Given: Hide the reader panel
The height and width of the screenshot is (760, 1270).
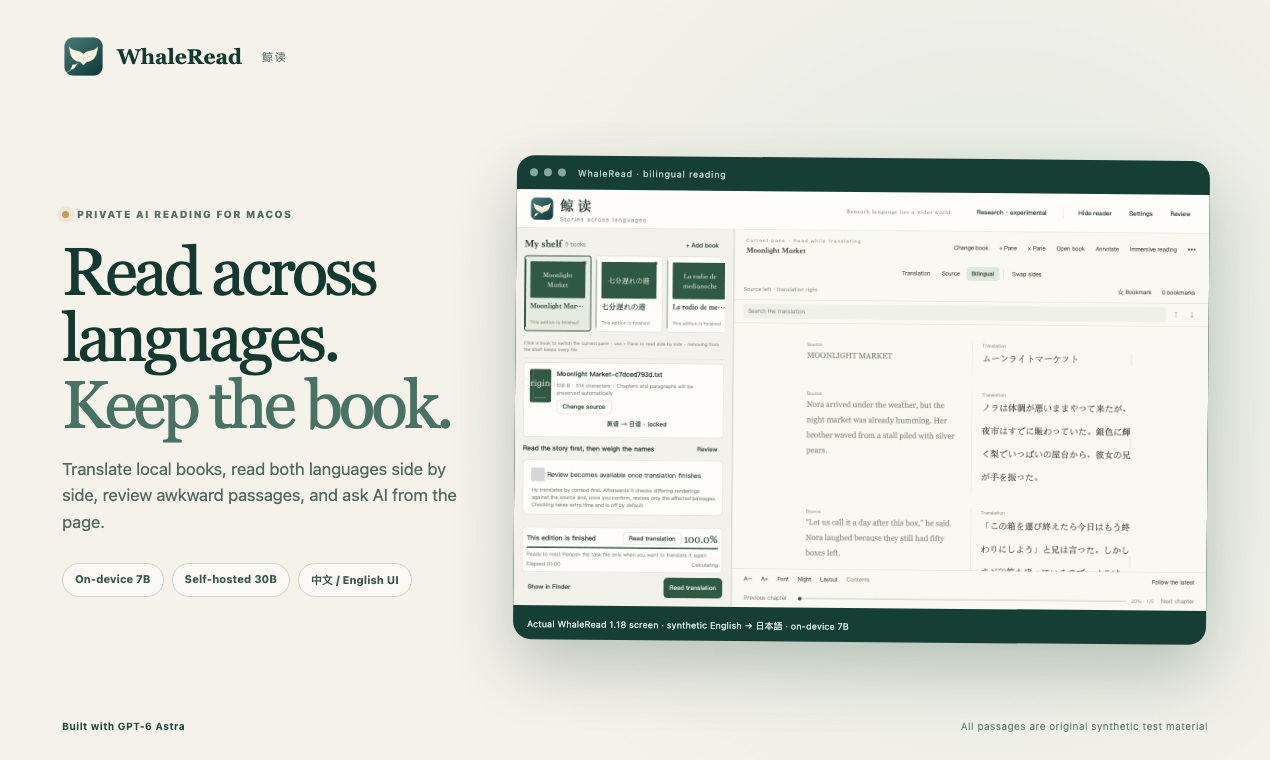Looking at the screenshot, I should tap(1094, 213).
